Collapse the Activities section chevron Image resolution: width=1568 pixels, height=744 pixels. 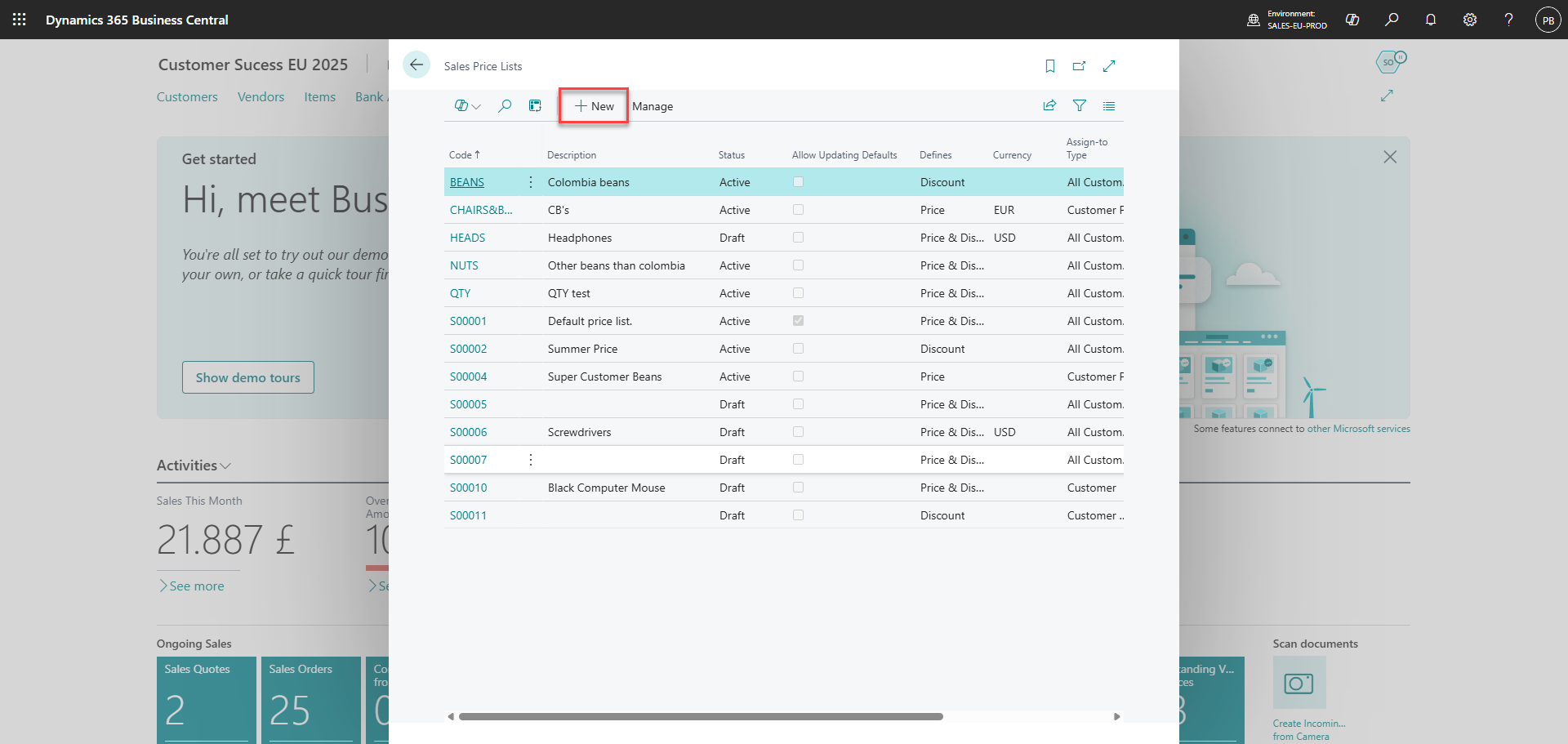(226, 466)
